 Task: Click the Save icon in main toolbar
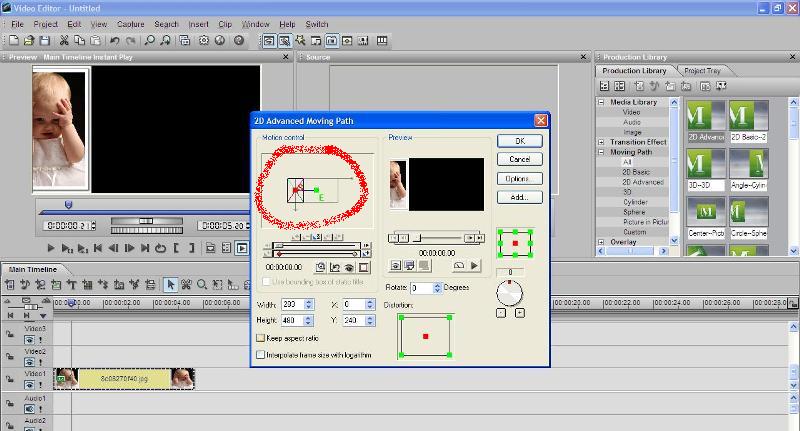45,41
